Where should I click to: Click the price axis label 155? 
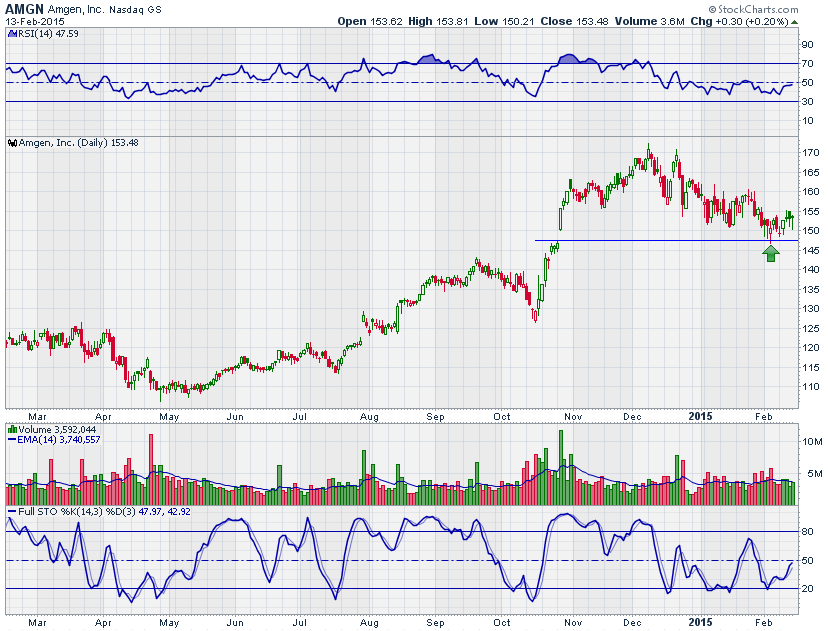coord(811,212)
